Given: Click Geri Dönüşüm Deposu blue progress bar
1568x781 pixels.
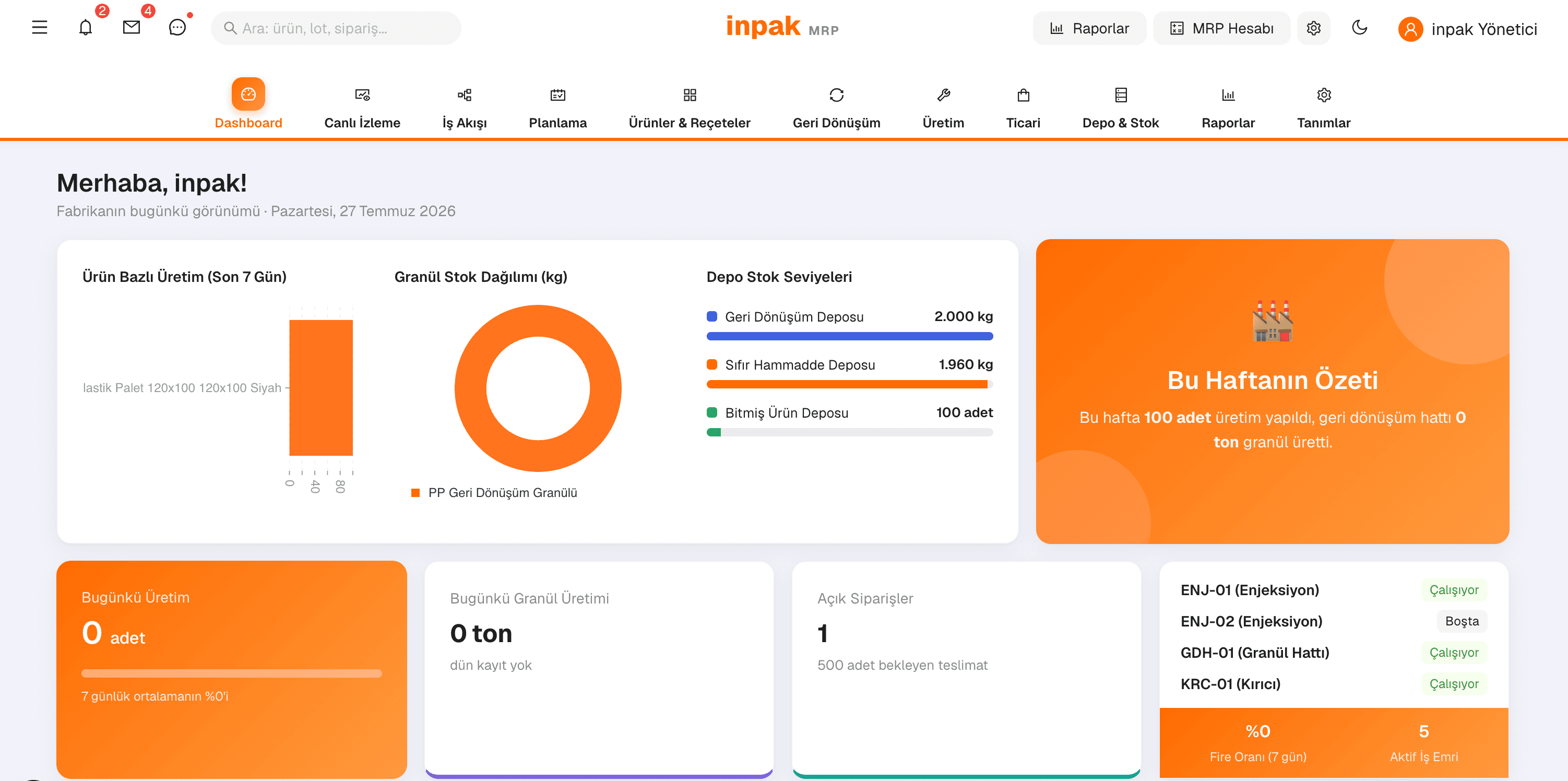Looking at the screenshot, I should (x=850, y=336).
